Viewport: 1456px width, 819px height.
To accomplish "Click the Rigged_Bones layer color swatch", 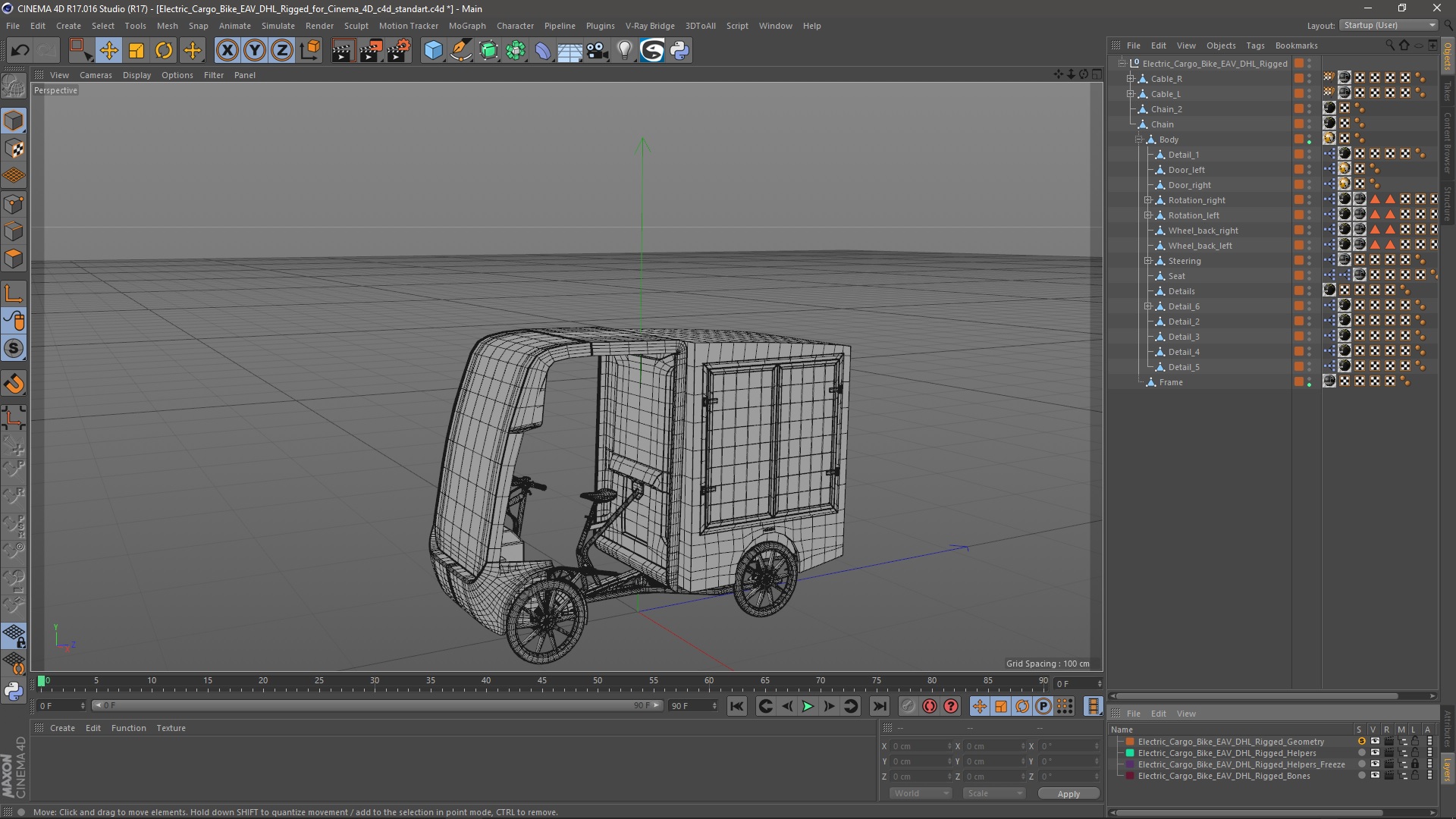I will tap(1130, 776).
